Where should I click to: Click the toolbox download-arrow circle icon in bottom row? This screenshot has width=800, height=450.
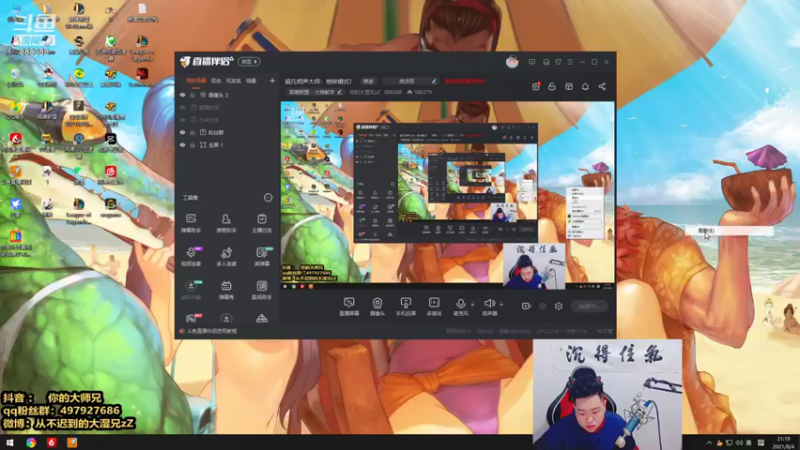(226, 318)
